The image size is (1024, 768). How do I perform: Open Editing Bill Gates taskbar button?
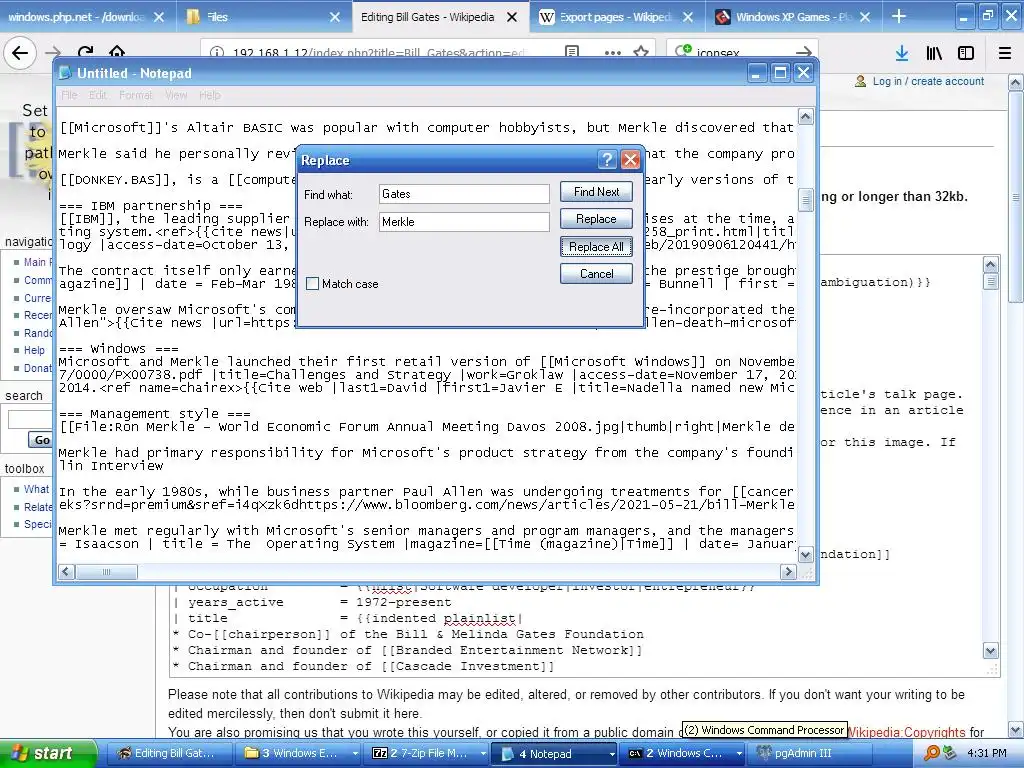tap(167, 754)
